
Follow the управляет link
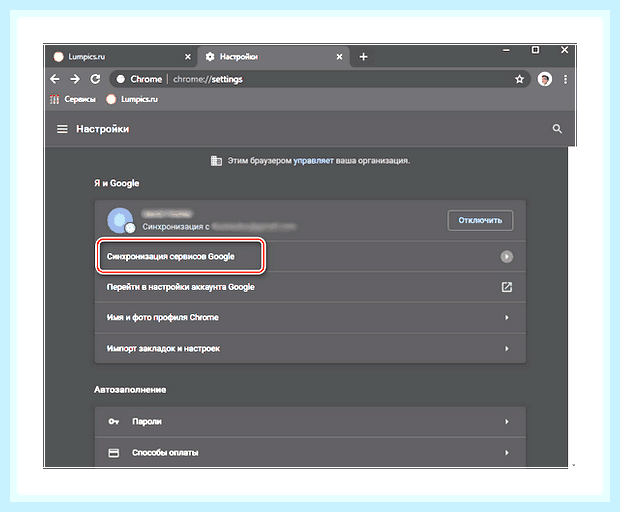tap(313, 161)
